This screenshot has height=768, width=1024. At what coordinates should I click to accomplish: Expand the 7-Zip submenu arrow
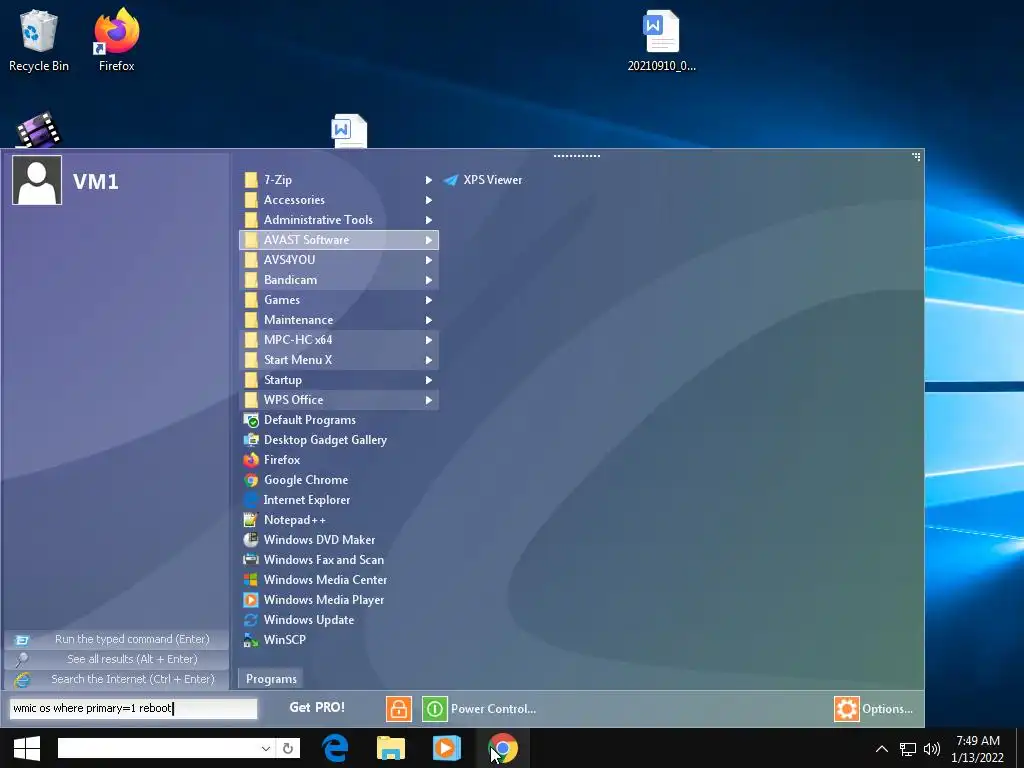[x=429, y=180]
